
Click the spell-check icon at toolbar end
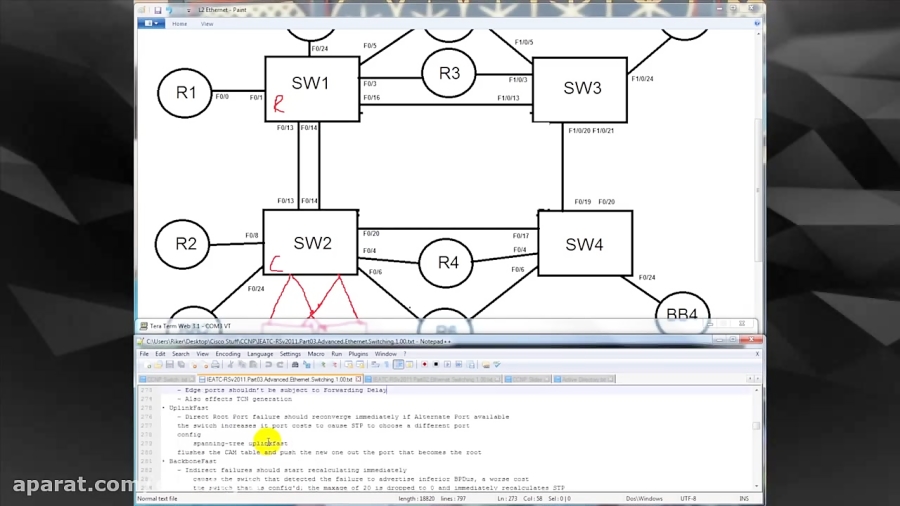click(x=498, y=365)
